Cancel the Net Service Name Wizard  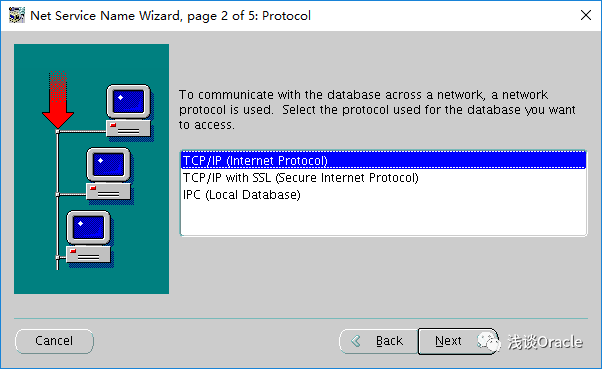pos(54,341)
